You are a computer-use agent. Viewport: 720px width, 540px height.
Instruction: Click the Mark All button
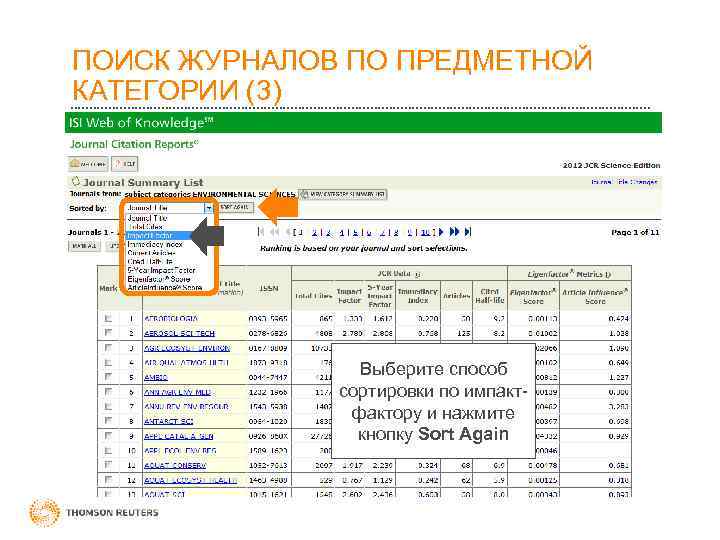click(84, 246)
